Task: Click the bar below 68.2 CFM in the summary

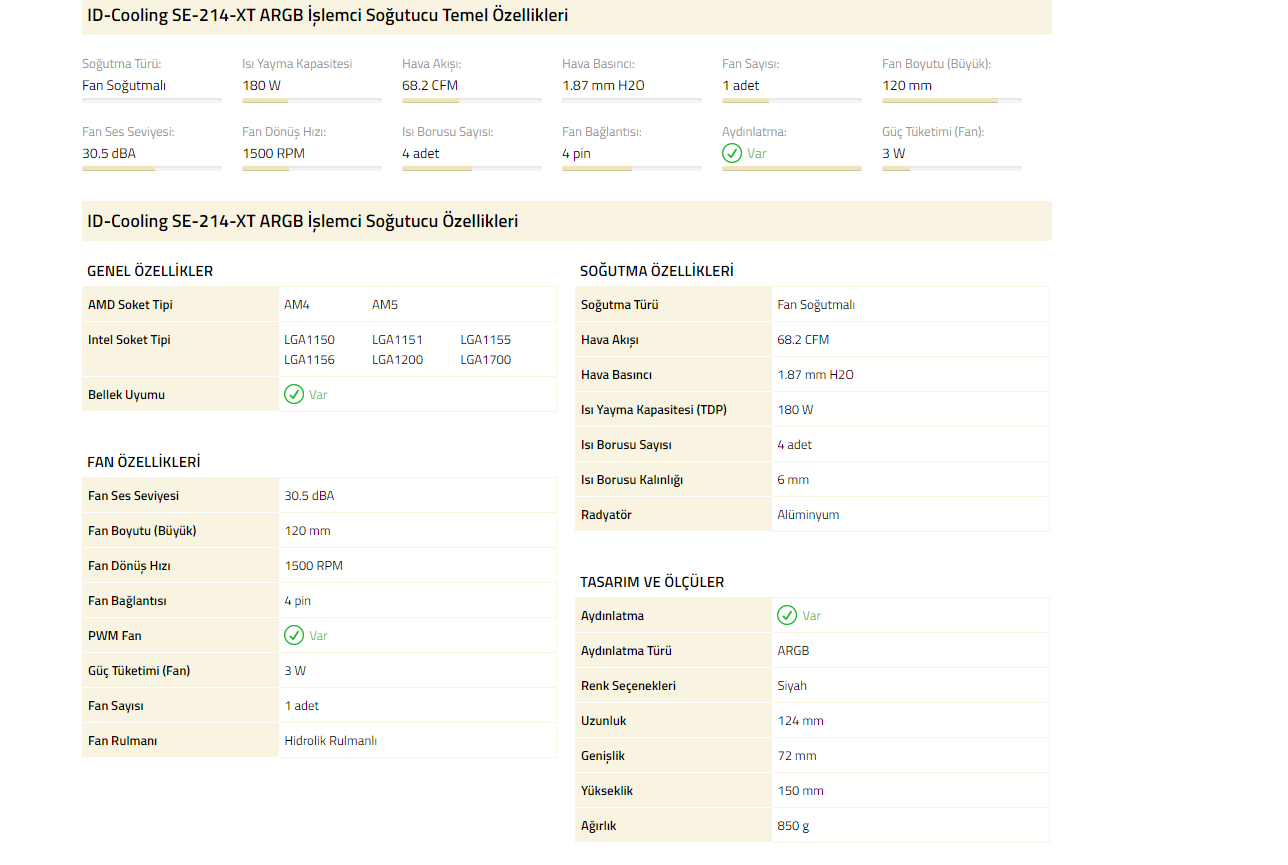Action: tap(472, 100)
